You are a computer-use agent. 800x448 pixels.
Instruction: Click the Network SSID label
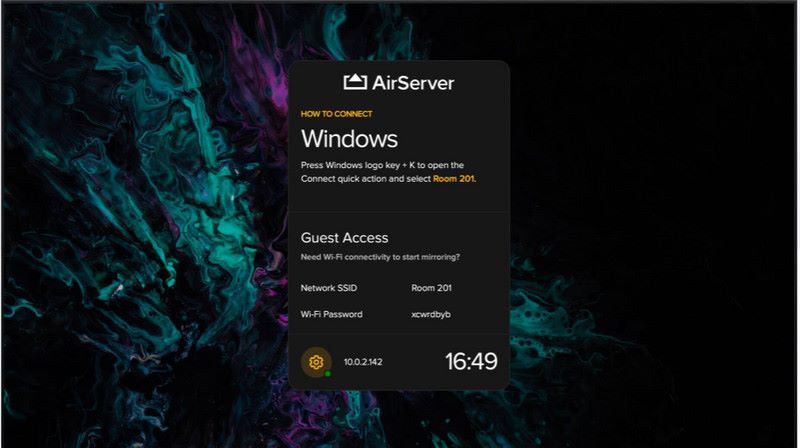329,288
